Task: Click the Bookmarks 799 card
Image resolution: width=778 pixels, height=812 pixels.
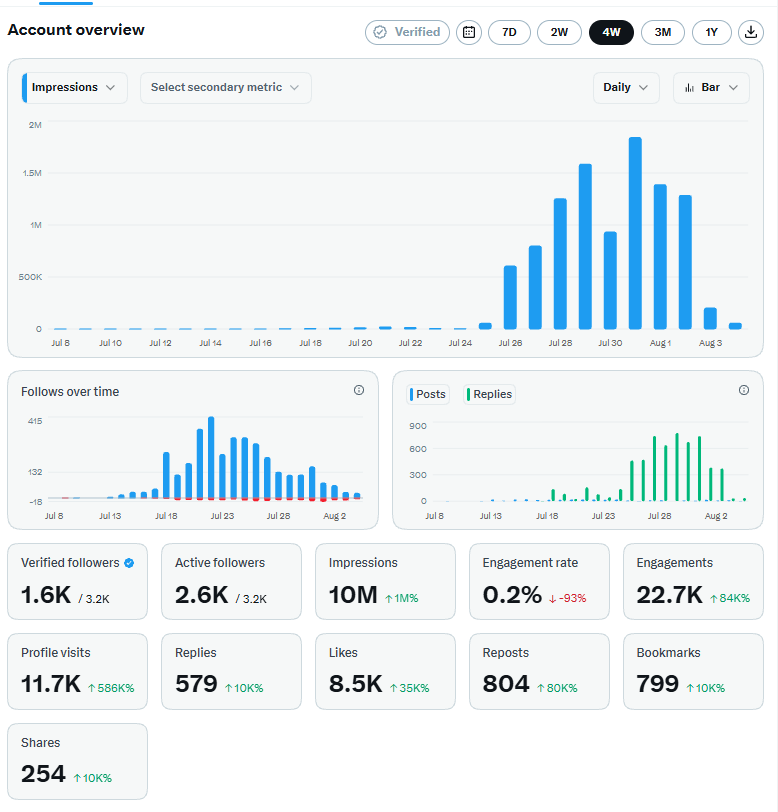Action: pos(693,671)
